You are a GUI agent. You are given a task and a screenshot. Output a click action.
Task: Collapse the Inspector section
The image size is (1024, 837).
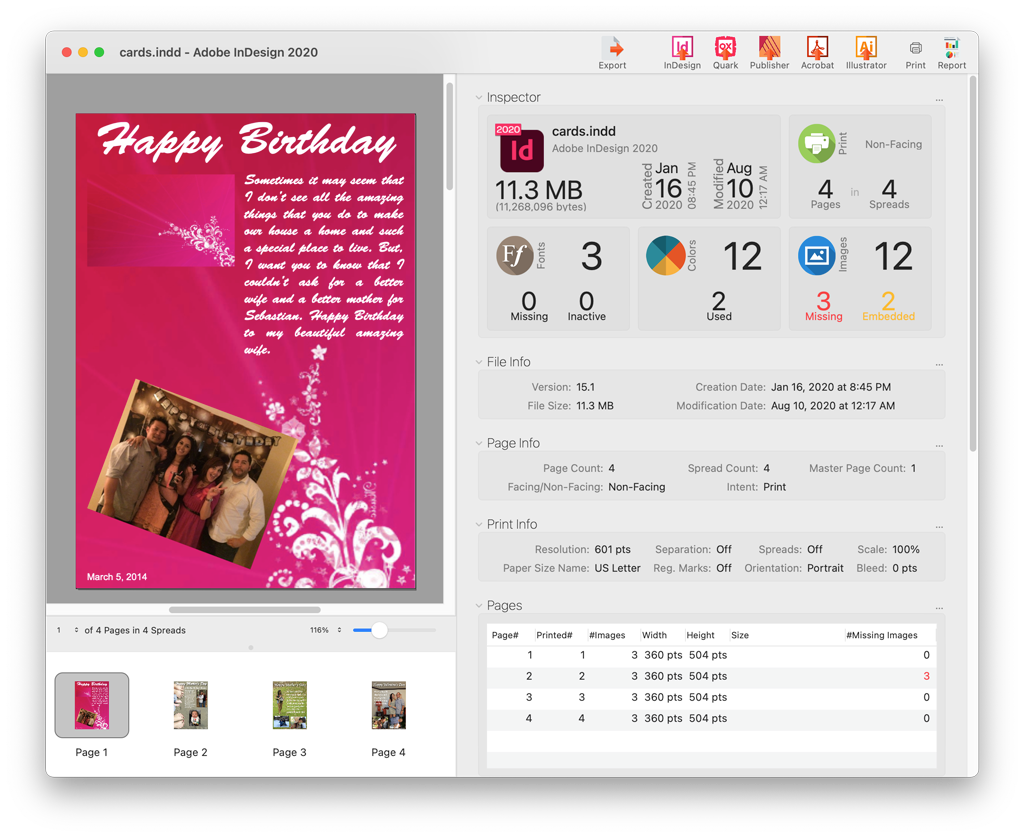point(479,97)
